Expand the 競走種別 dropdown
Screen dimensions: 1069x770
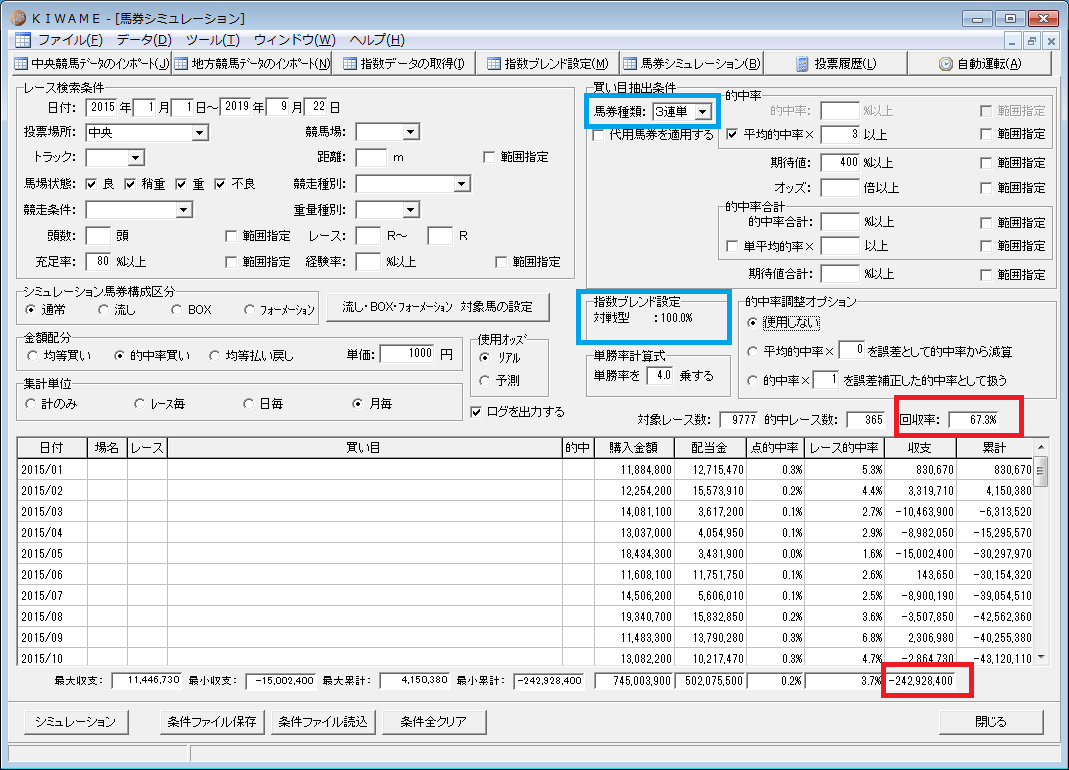[x=462, y=184]
